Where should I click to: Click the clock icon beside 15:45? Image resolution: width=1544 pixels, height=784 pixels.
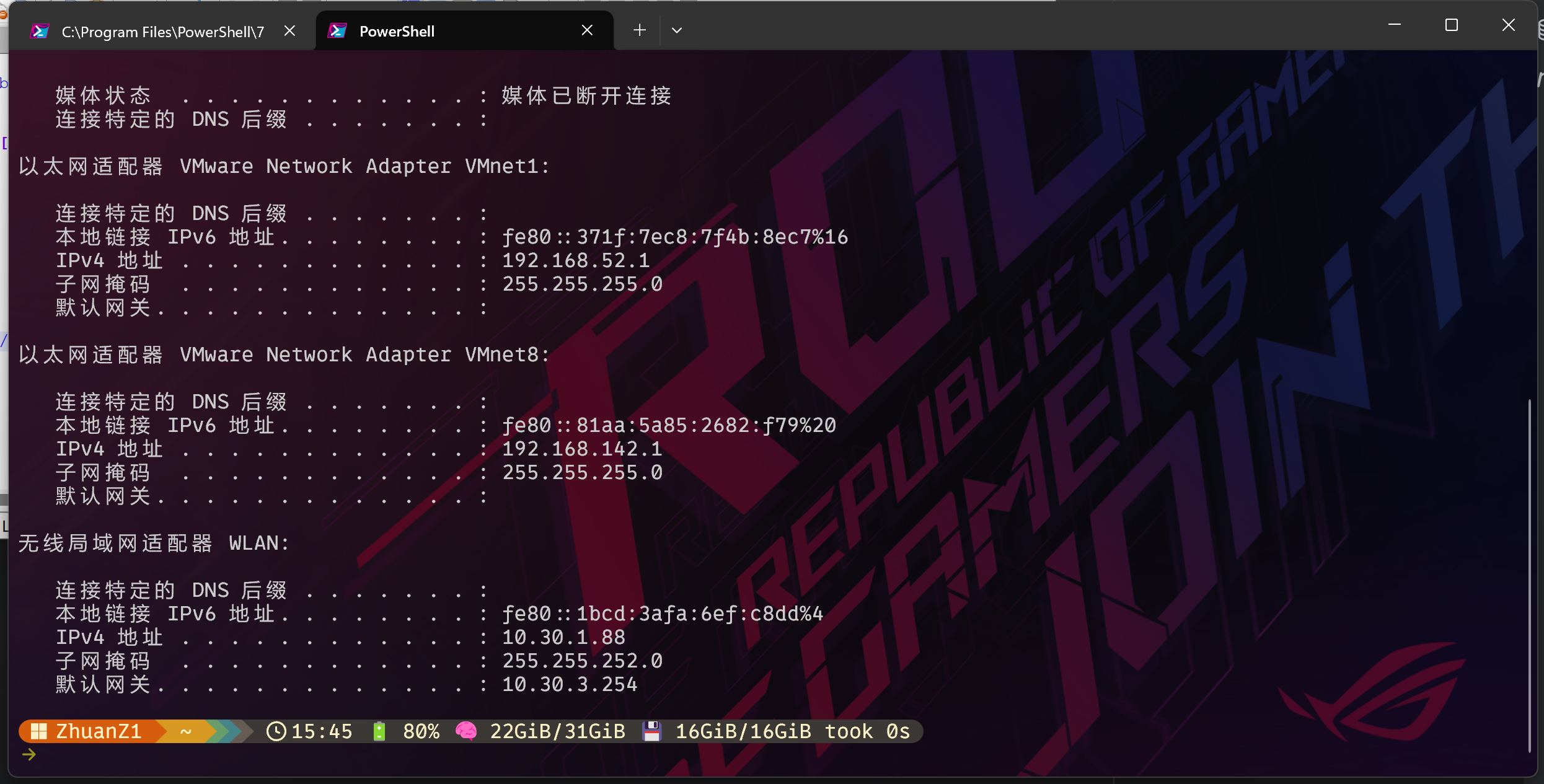pos(276,731)
